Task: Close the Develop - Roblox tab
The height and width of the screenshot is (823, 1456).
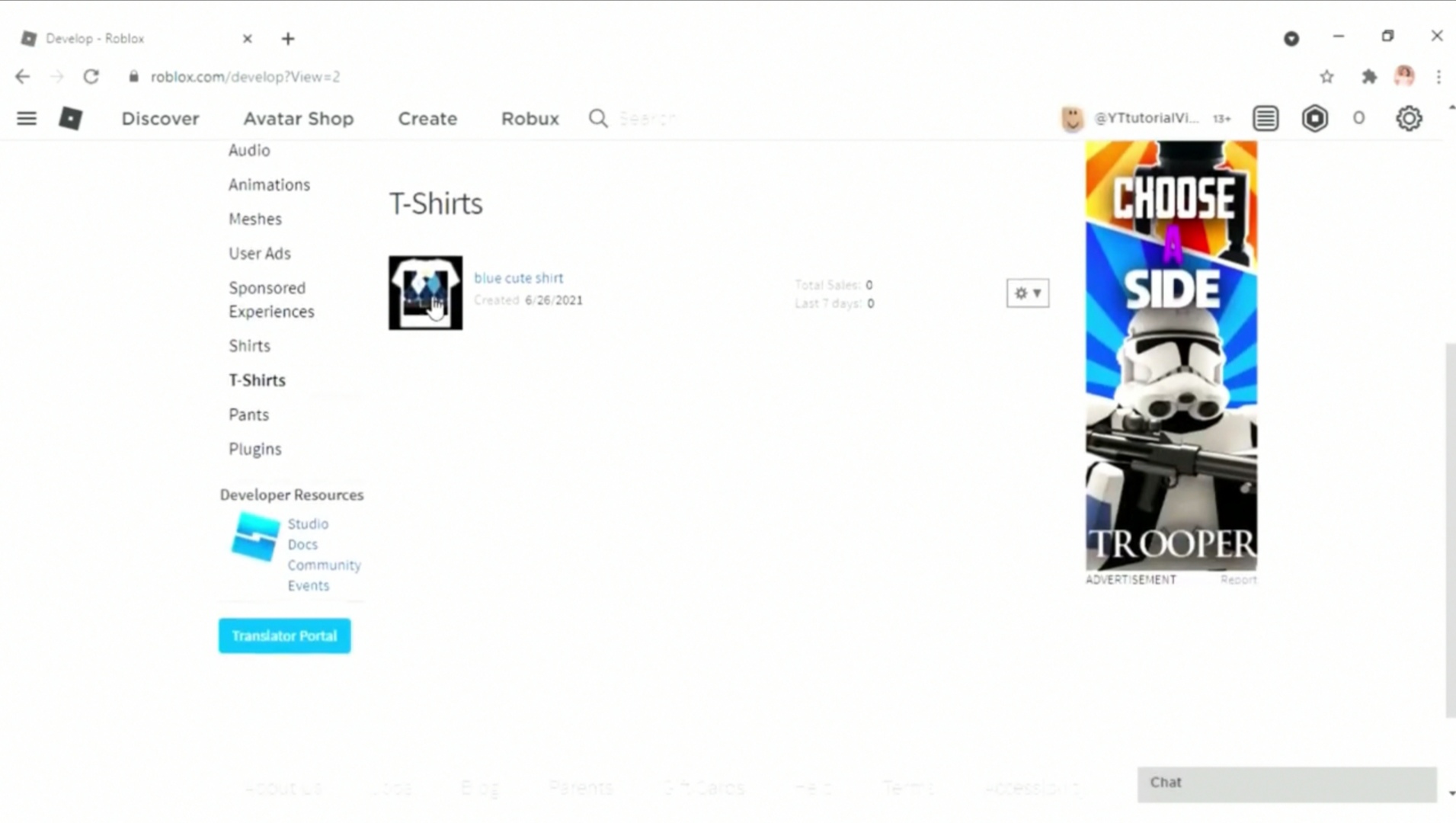Action: (247, 38)
